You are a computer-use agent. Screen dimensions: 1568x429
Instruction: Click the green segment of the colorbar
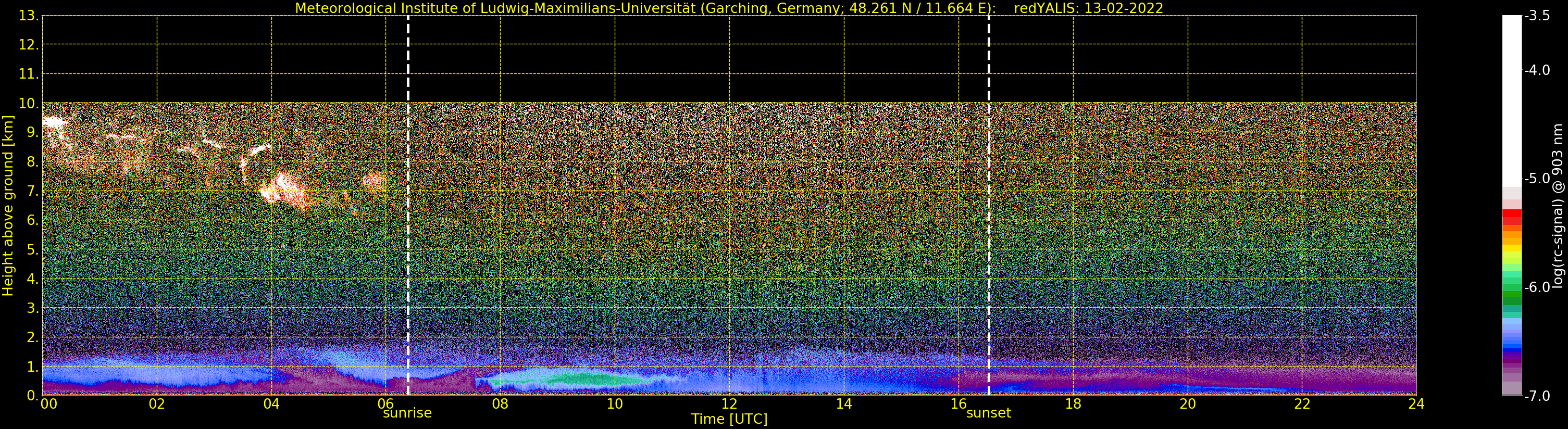pos(1512,295)
